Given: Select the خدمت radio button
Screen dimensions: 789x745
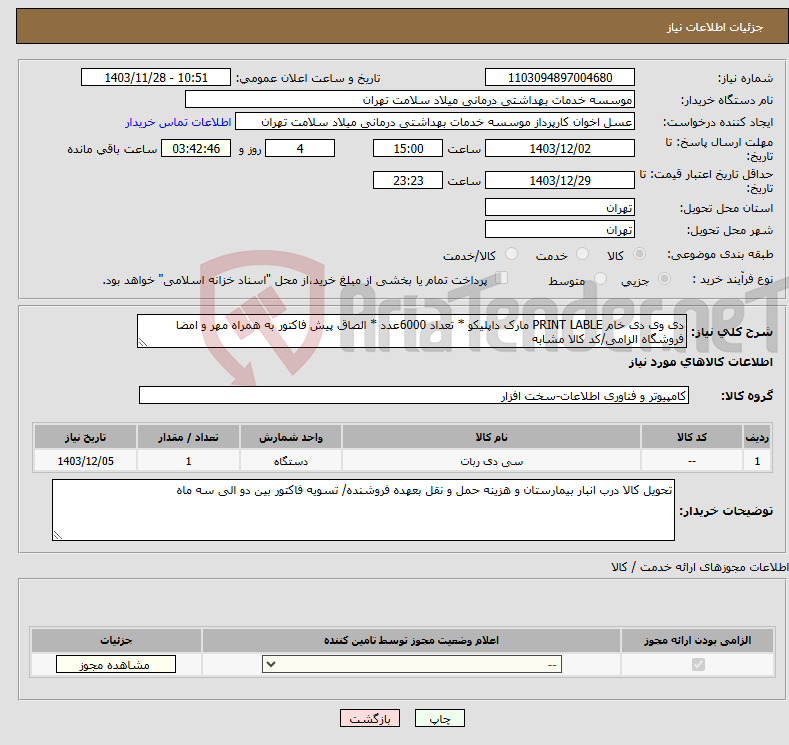Looking at the screenshot, I should [582, 255].
